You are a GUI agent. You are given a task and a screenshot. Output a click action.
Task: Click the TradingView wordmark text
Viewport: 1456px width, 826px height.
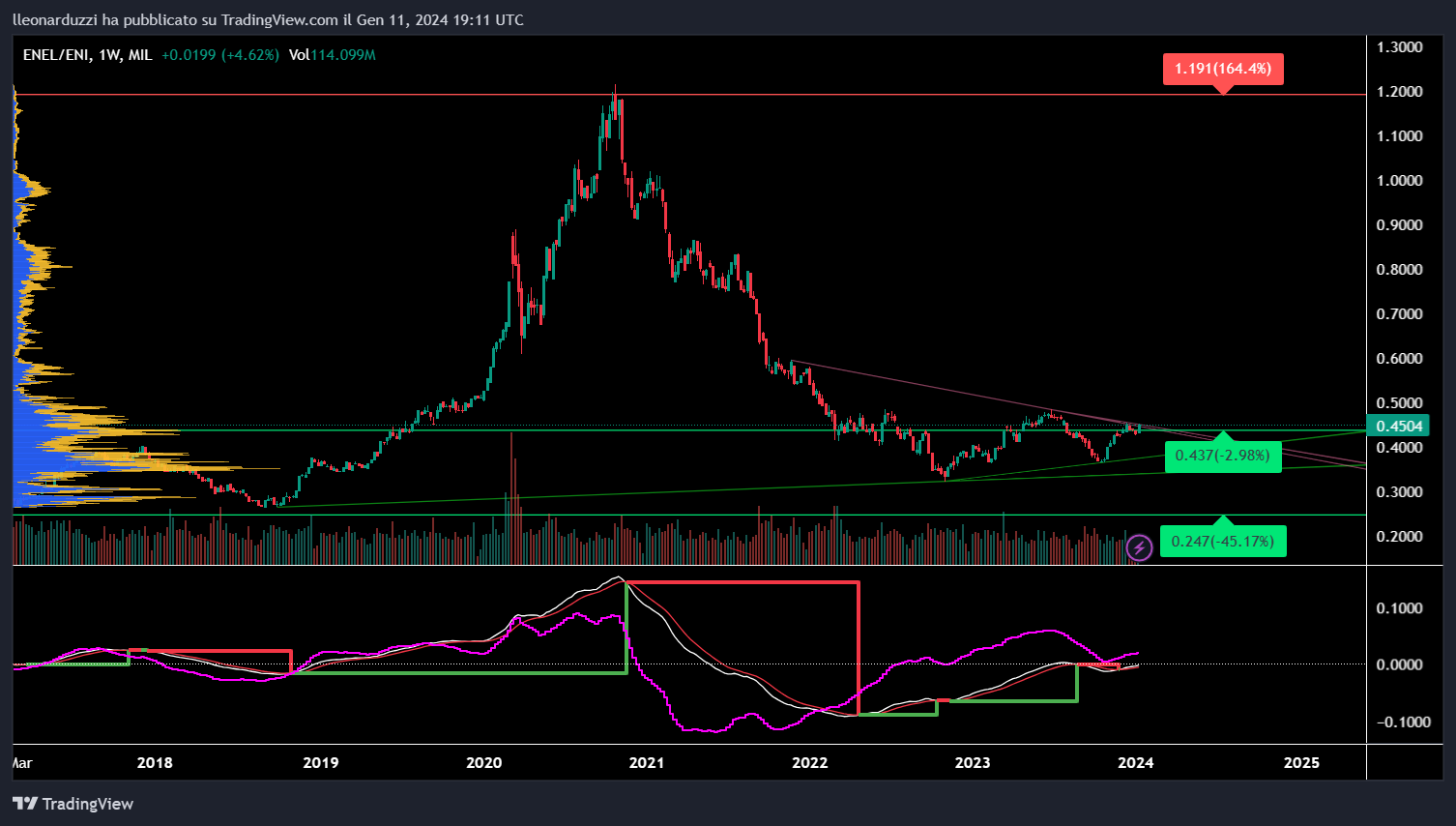point(88,804)
